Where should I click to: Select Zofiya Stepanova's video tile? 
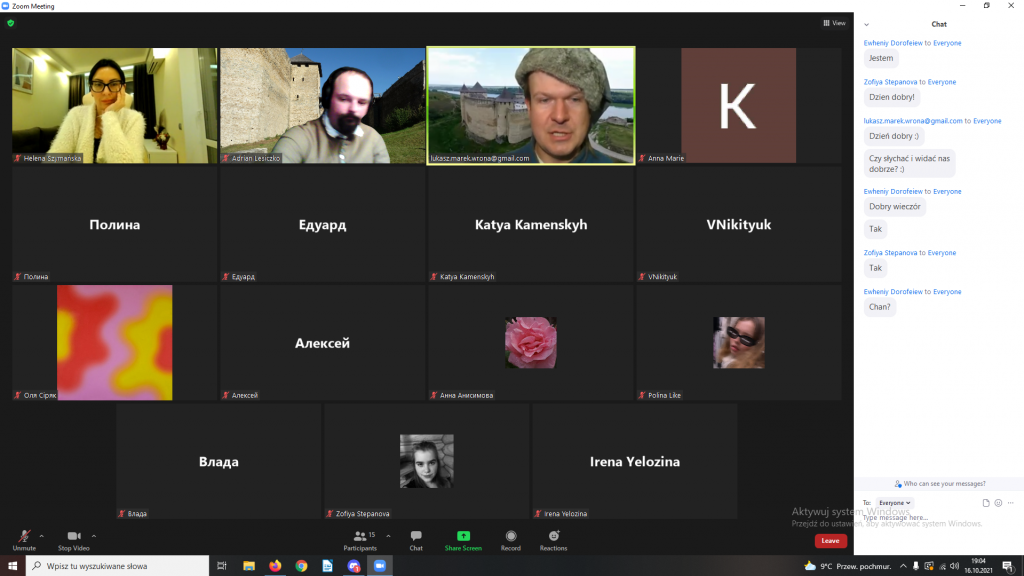(427, 461)
